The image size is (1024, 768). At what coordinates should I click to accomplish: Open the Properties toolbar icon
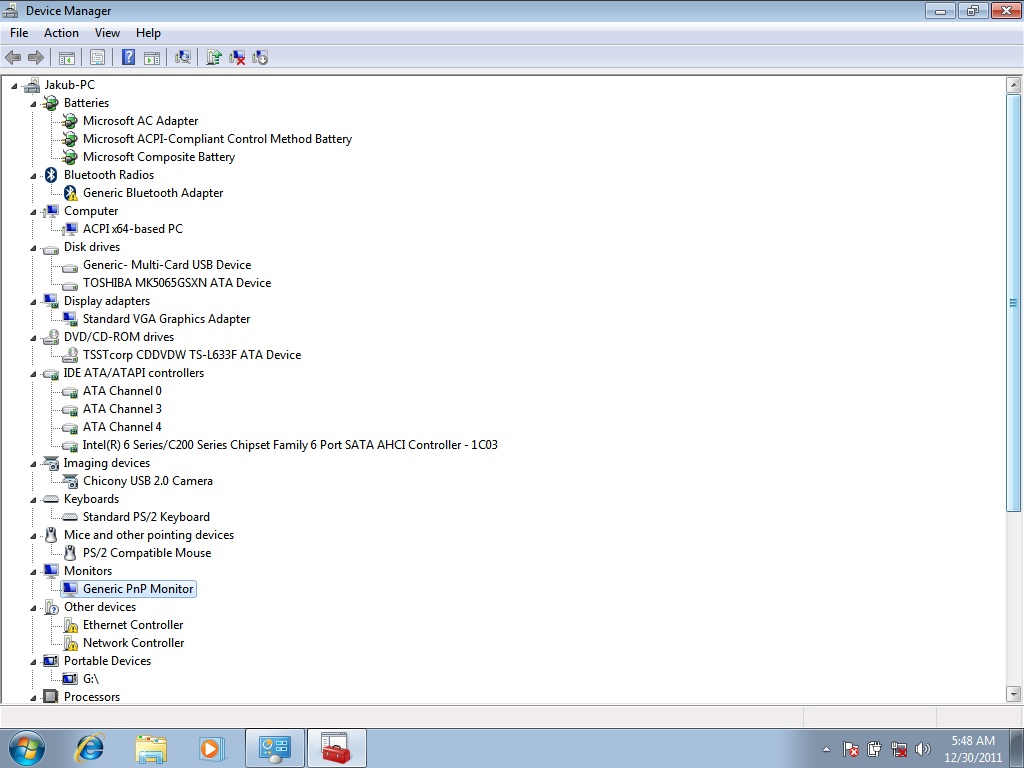[97, 57]
